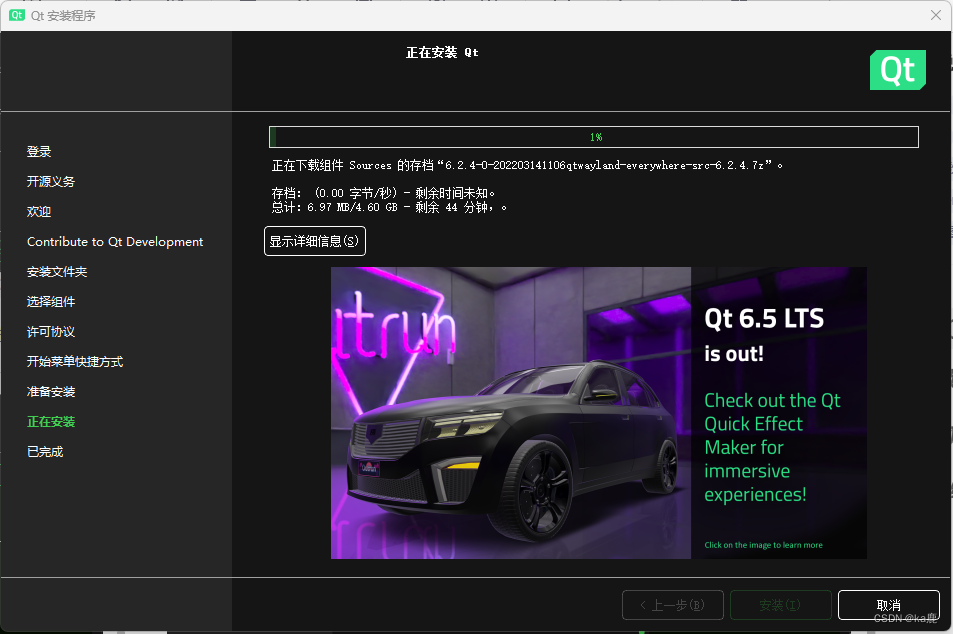Select the 登录 step in the sidebar

tap(39, 151)
